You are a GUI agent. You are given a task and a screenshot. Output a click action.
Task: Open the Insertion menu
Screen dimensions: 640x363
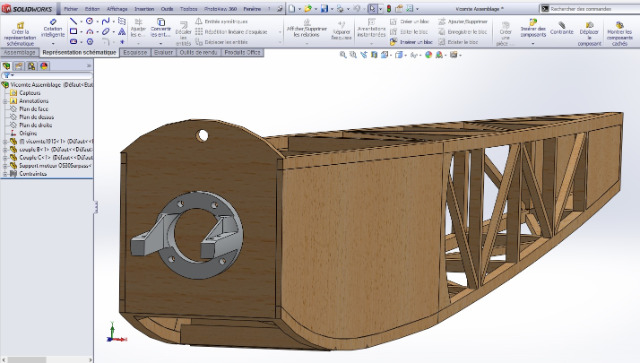pos(144,9)
